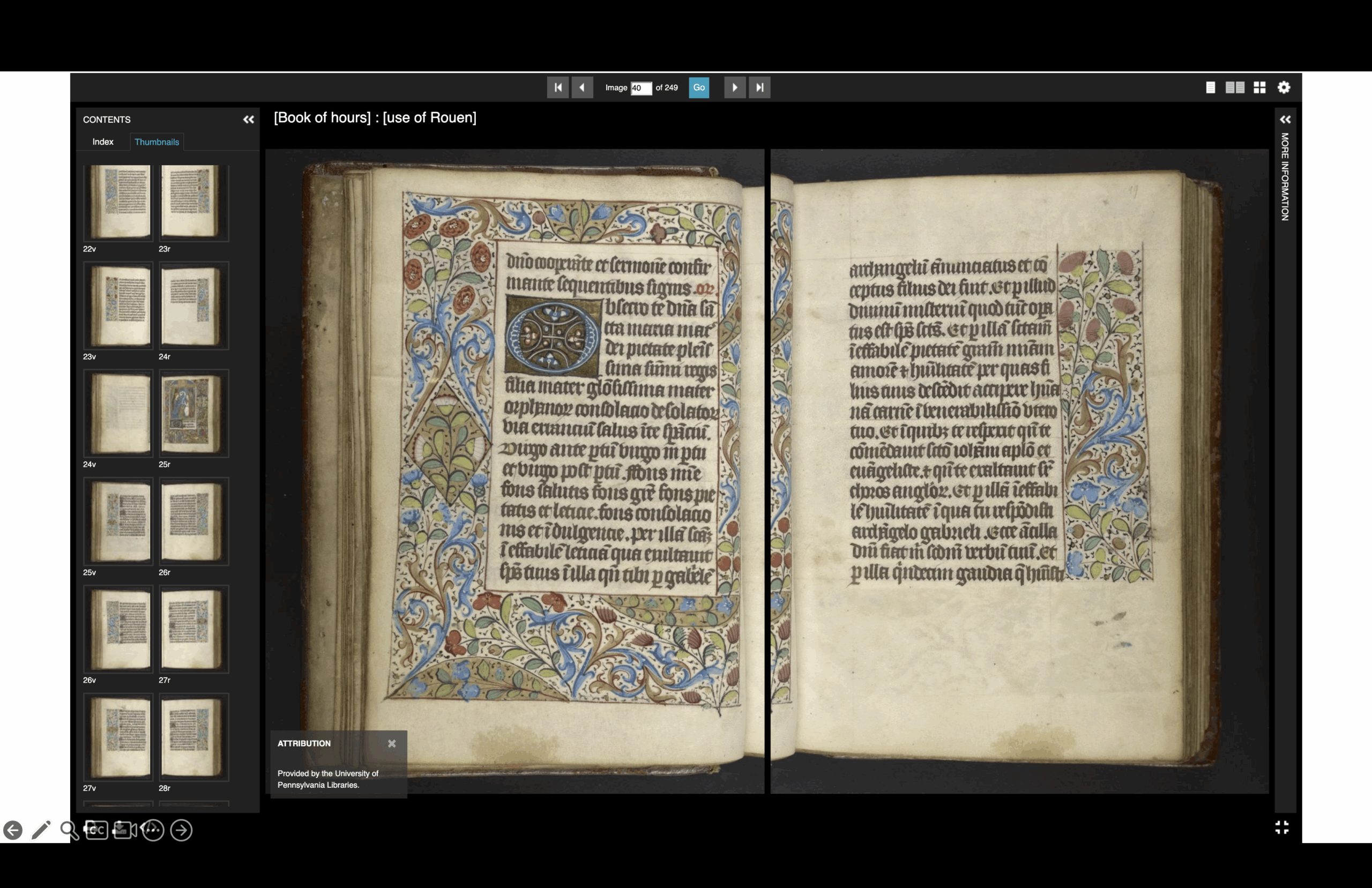Switch to two-page view
This screenshot has width=1372, height=888.
tap(1235, 88)
